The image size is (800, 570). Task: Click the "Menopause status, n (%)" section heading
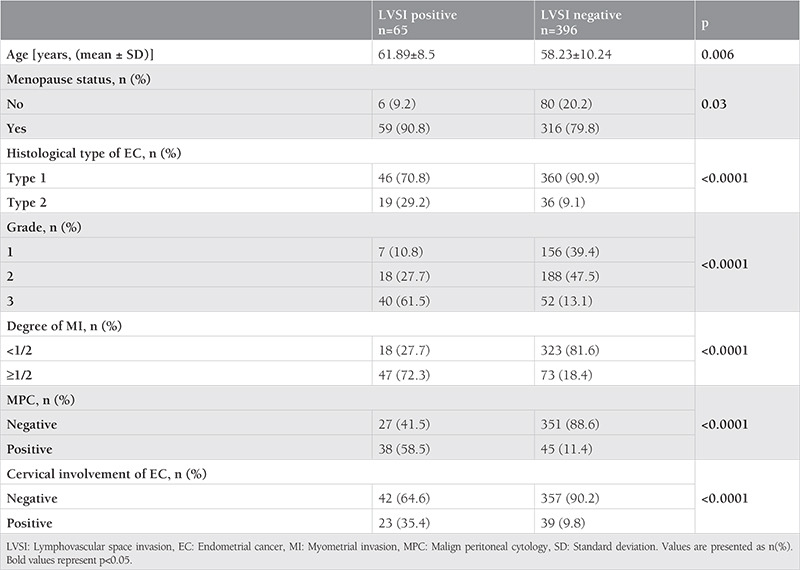click(80, 80)
